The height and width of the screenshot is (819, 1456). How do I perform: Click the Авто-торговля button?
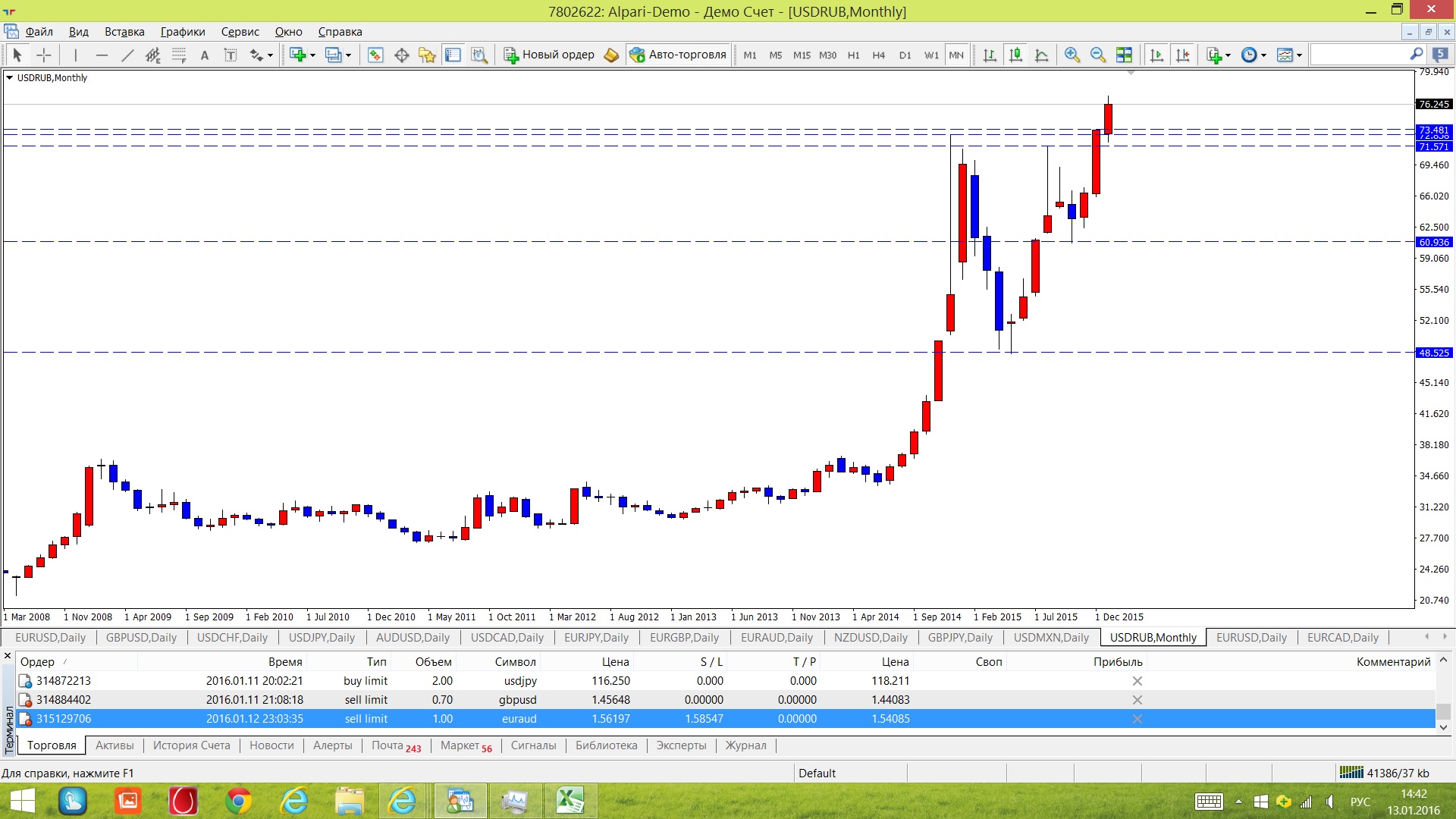pos(679,55)
